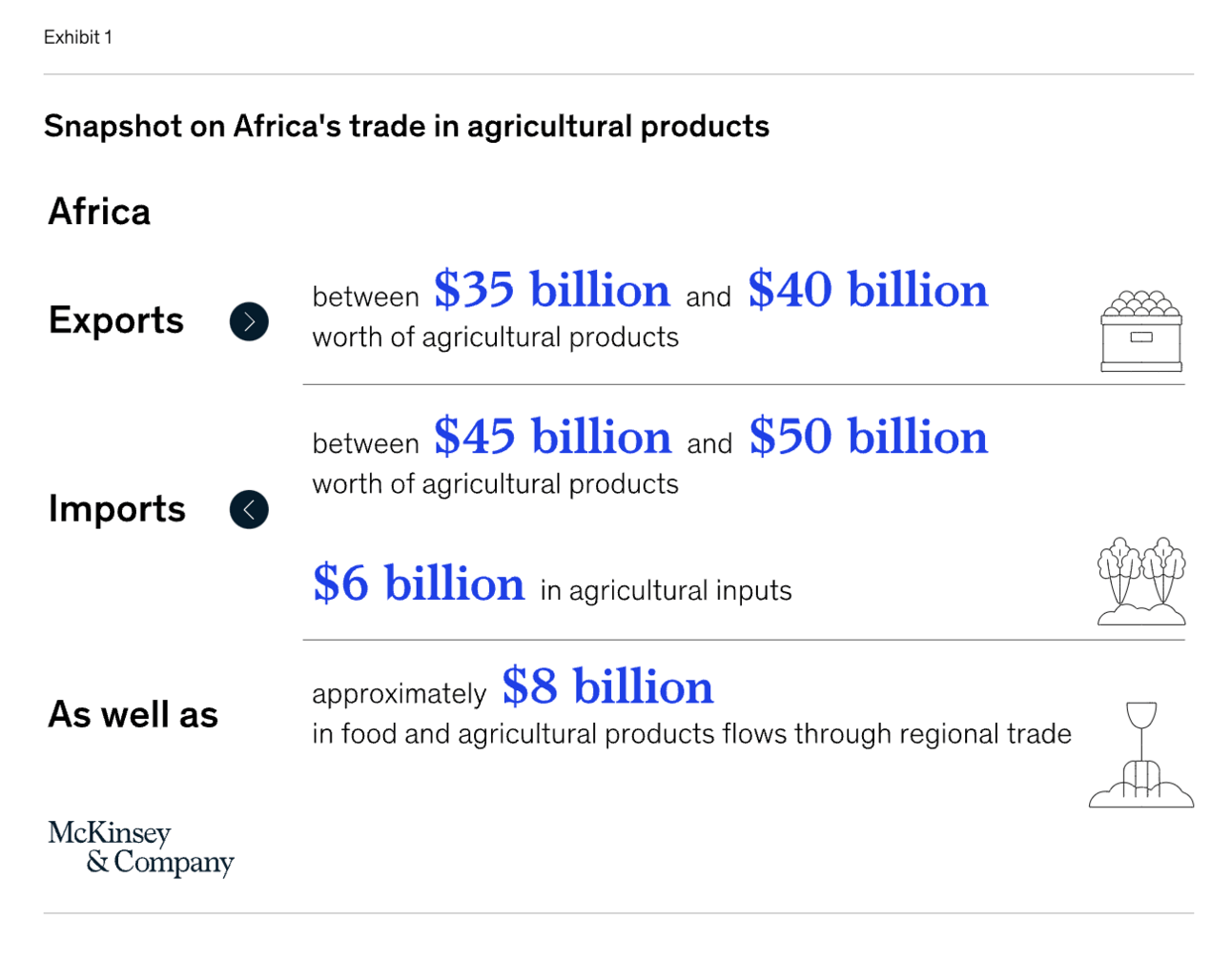The height and width of the screenshot is (961, 1232).
Task: Click the 'As well as' label
Action: (133, 715)
